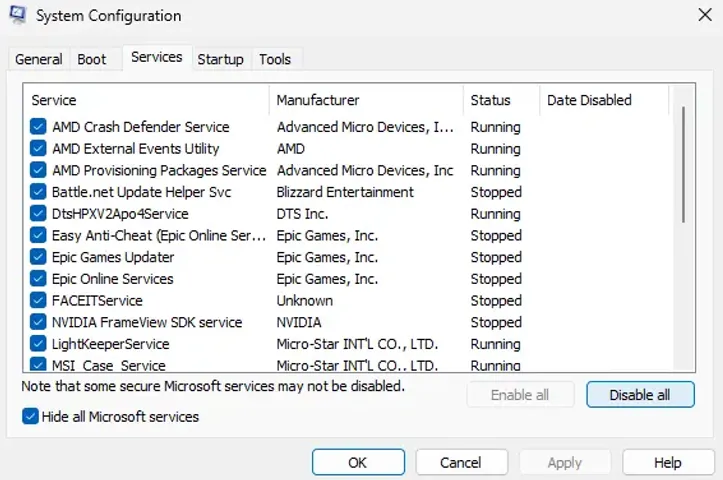Click the note about secure Microsoft services
Viewport: 723px width, 480px height.
click(213, 385)
